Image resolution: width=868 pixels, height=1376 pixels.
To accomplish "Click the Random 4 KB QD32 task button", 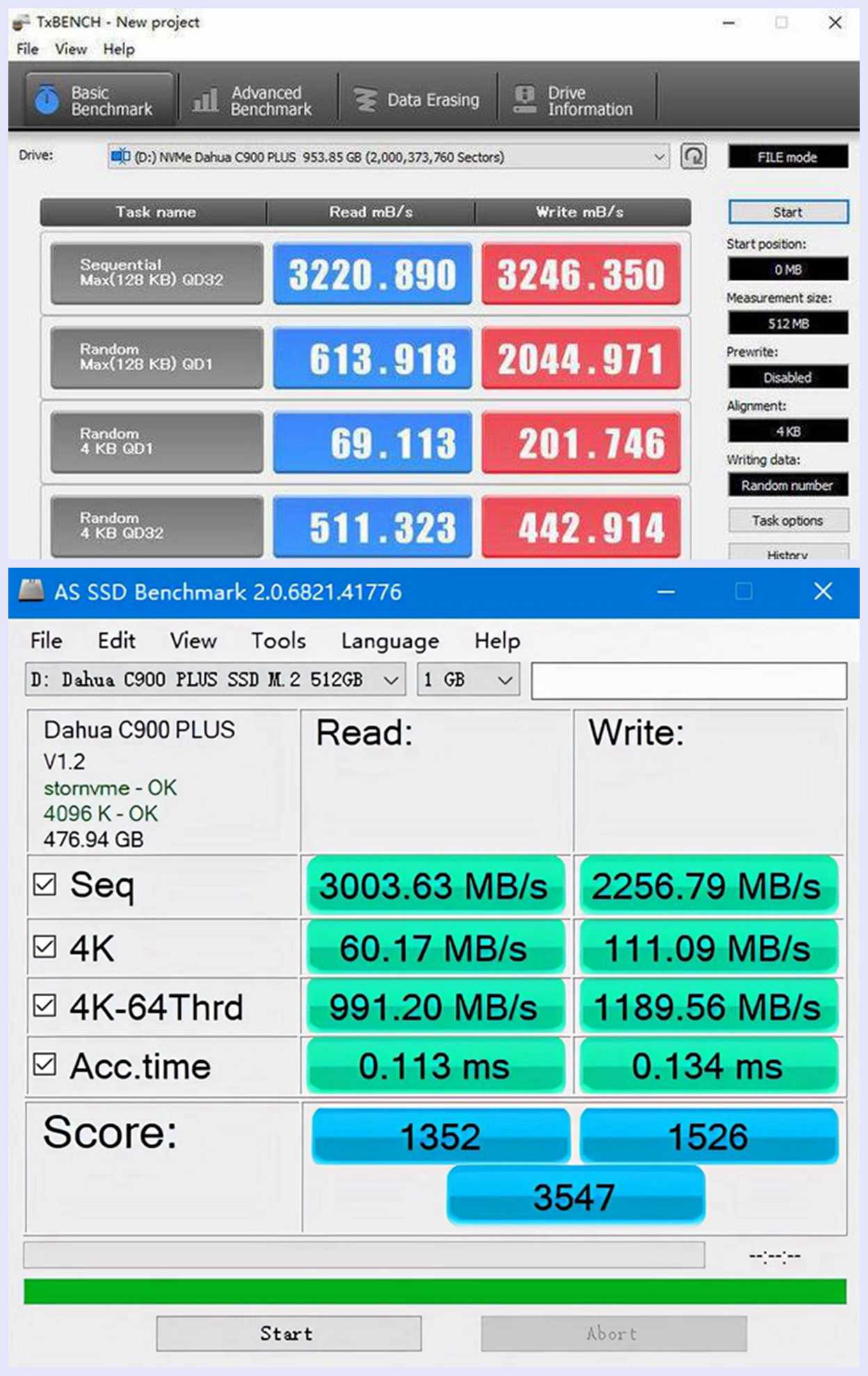I will tap(157, 526).
